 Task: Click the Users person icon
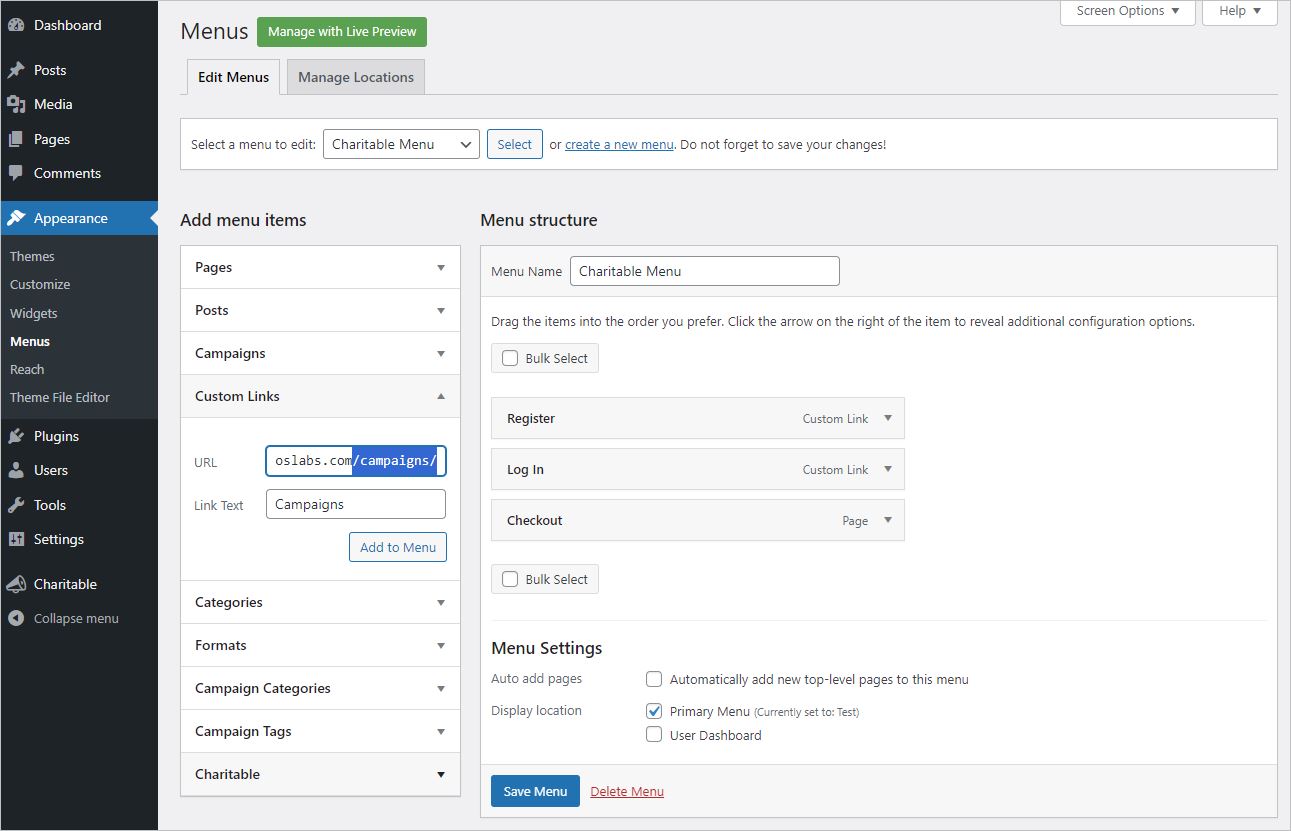tap(16, 470)
